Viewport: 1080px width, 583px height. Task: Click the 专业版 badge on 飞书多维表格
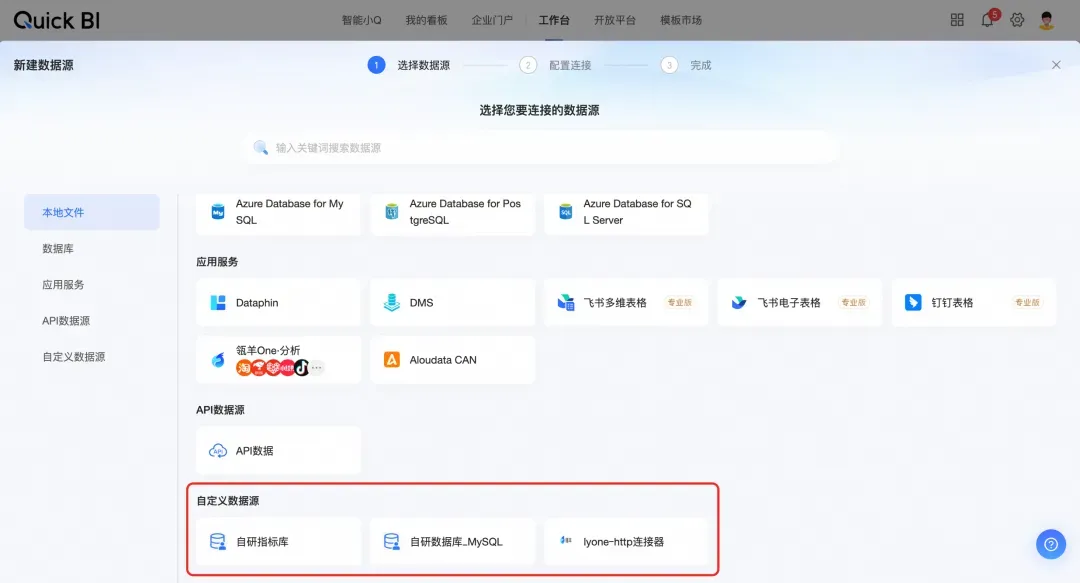click(x=679, y=303)
